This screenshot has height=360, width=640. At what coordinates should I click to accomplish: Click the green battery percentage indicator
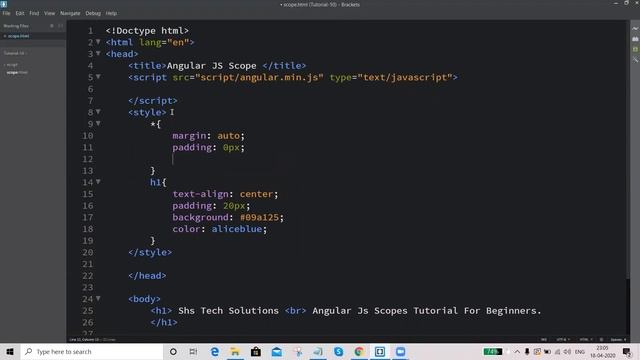(493, 351)
